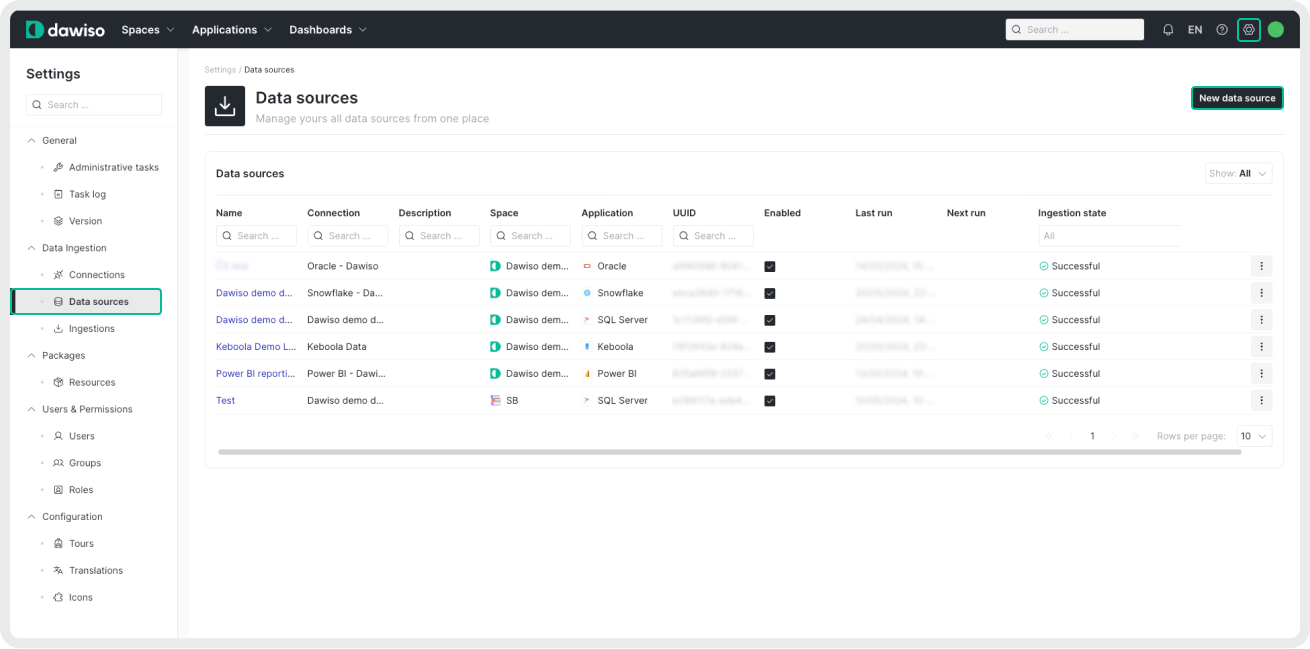The height and width of the screenshot is (649, 1310).
Task: Click the green user avatar icon
Action: point(1275,30)
